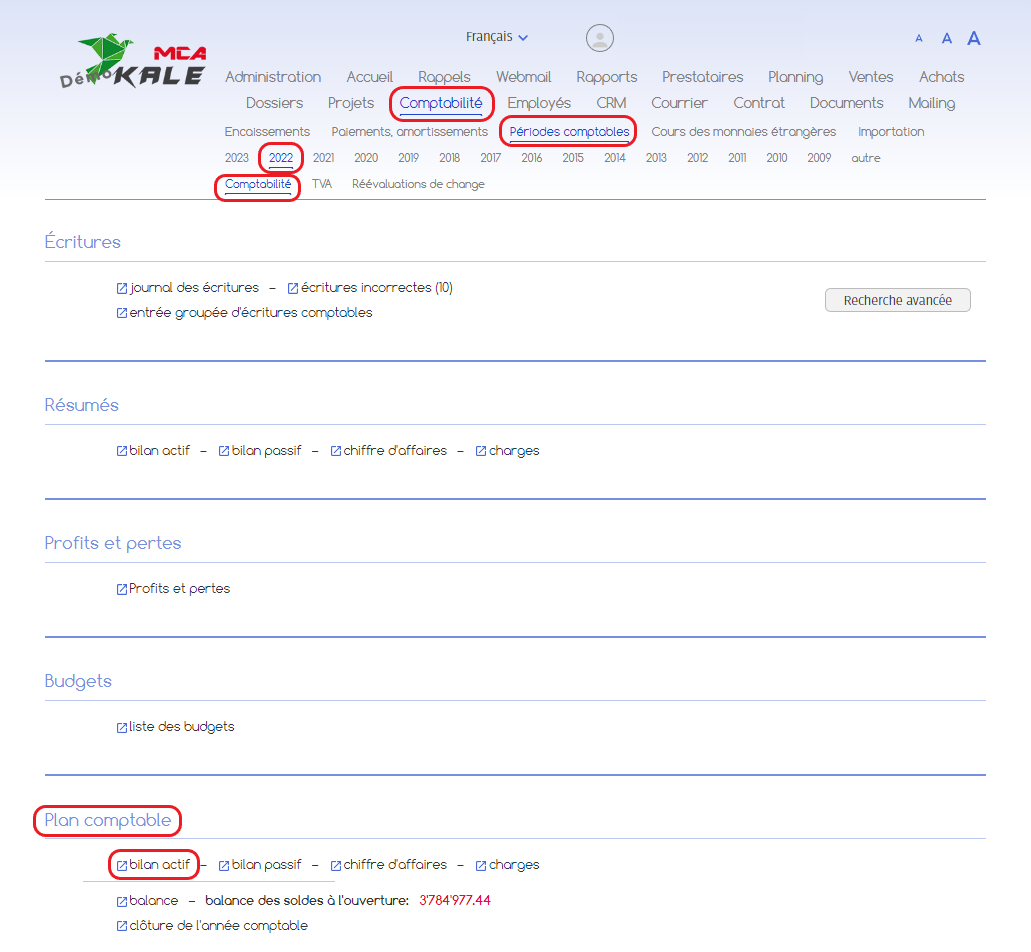Screen dimensions: 1031x952
Task: Click icon next to clôture de l'année comptable
Action: [x=122, y=926]
